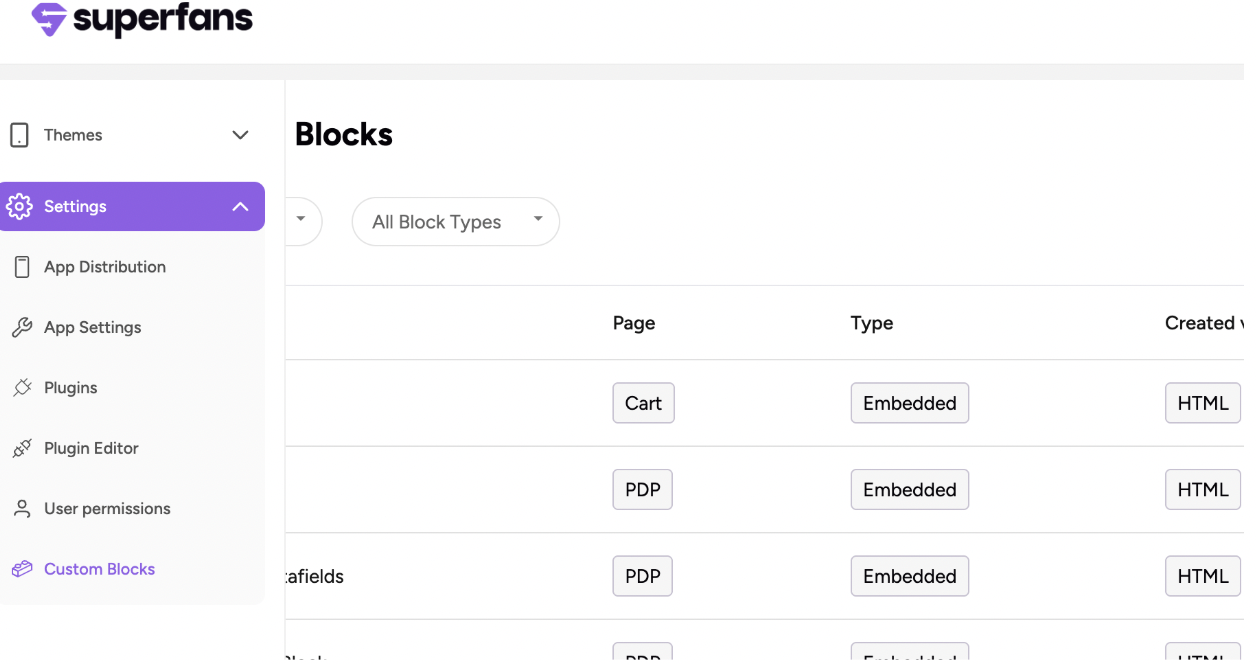This screenshot has width=1256, height=664.
Task: Click the Plugins plug icon
Action: click(22, 388)
